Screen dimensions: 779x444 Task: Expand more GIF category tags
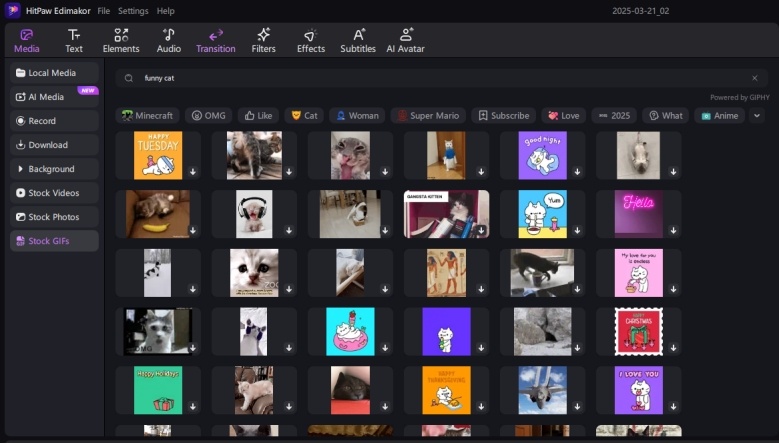pyautogui.click(x=756, y=115)
